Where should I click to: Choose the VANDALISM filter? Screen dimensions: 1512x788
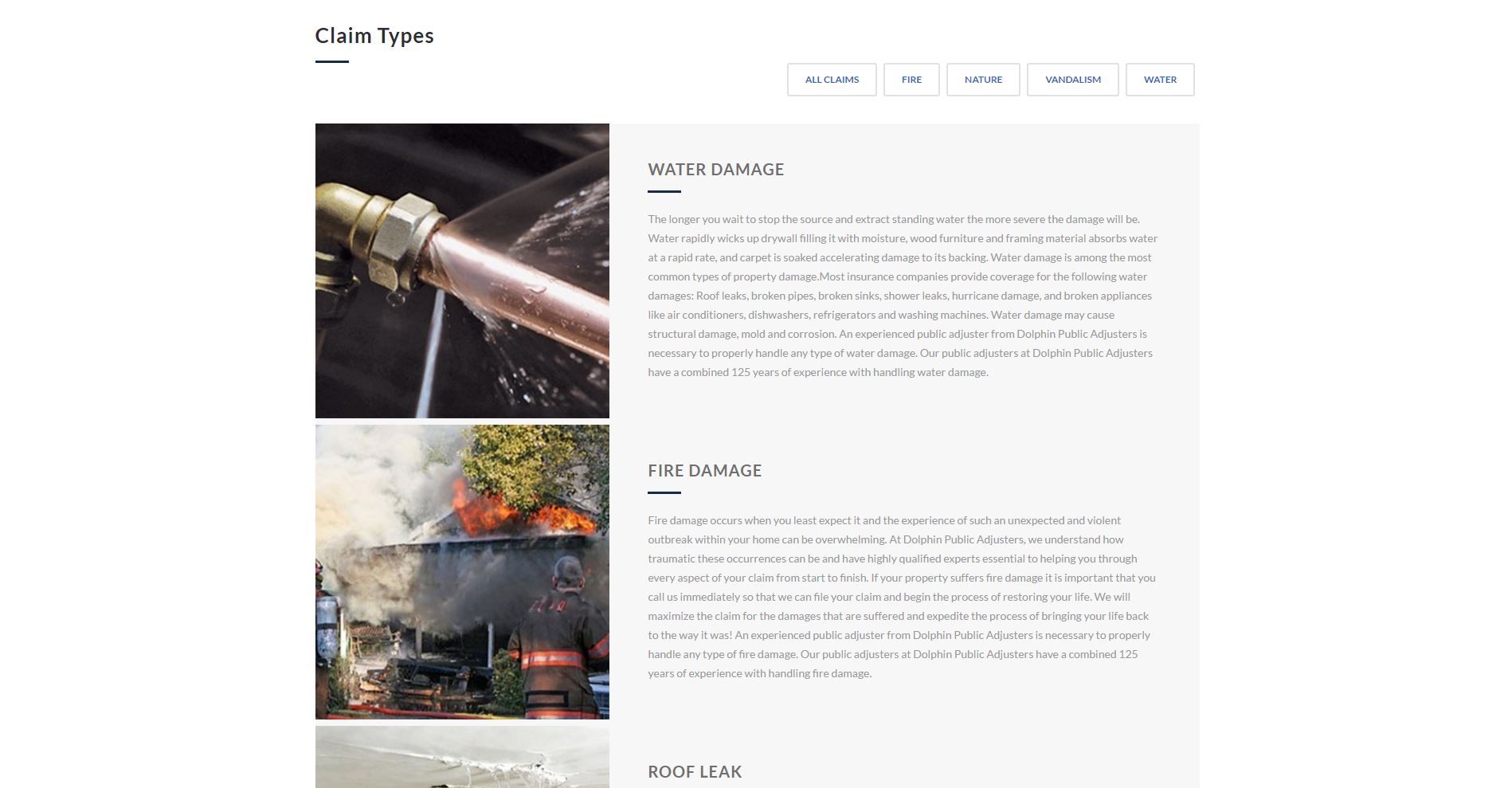point(1072,80)
